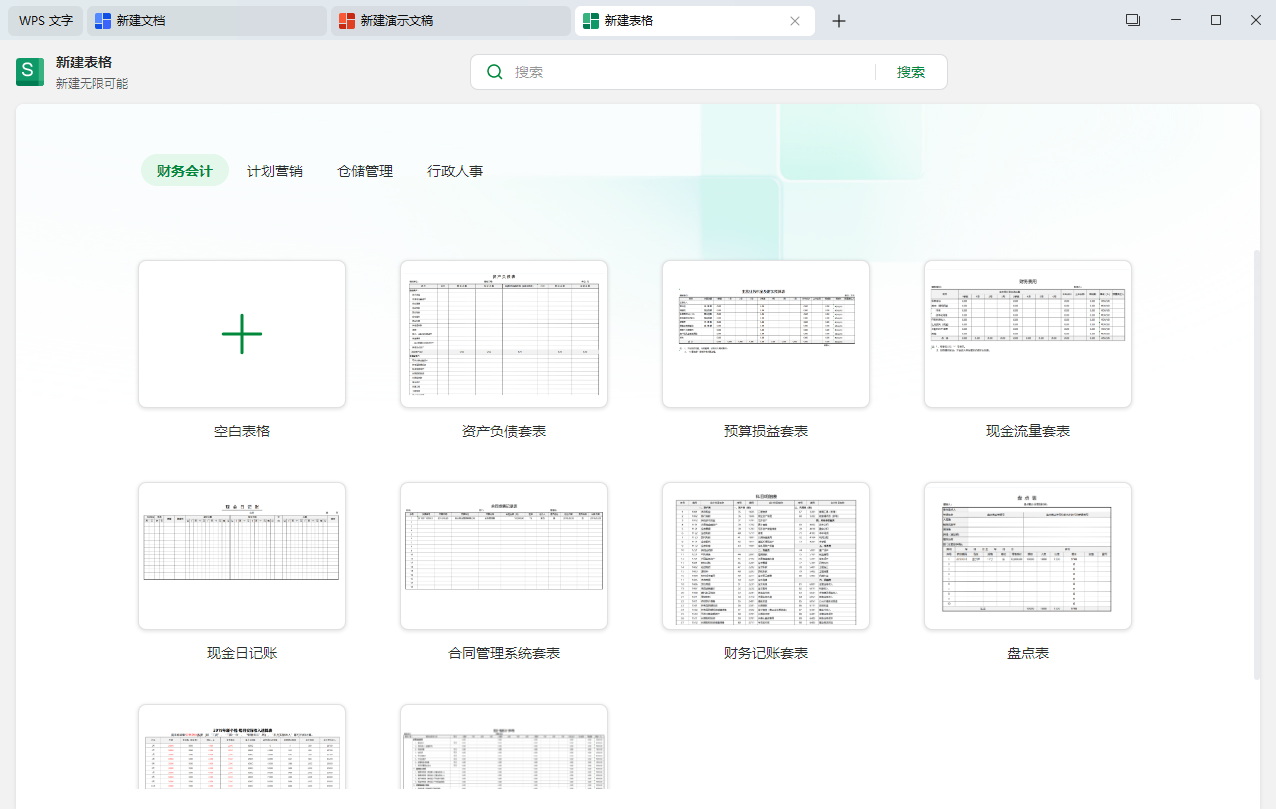Click the 现金日记账 label
This screenshot has width=1276, height=809.
242,653
